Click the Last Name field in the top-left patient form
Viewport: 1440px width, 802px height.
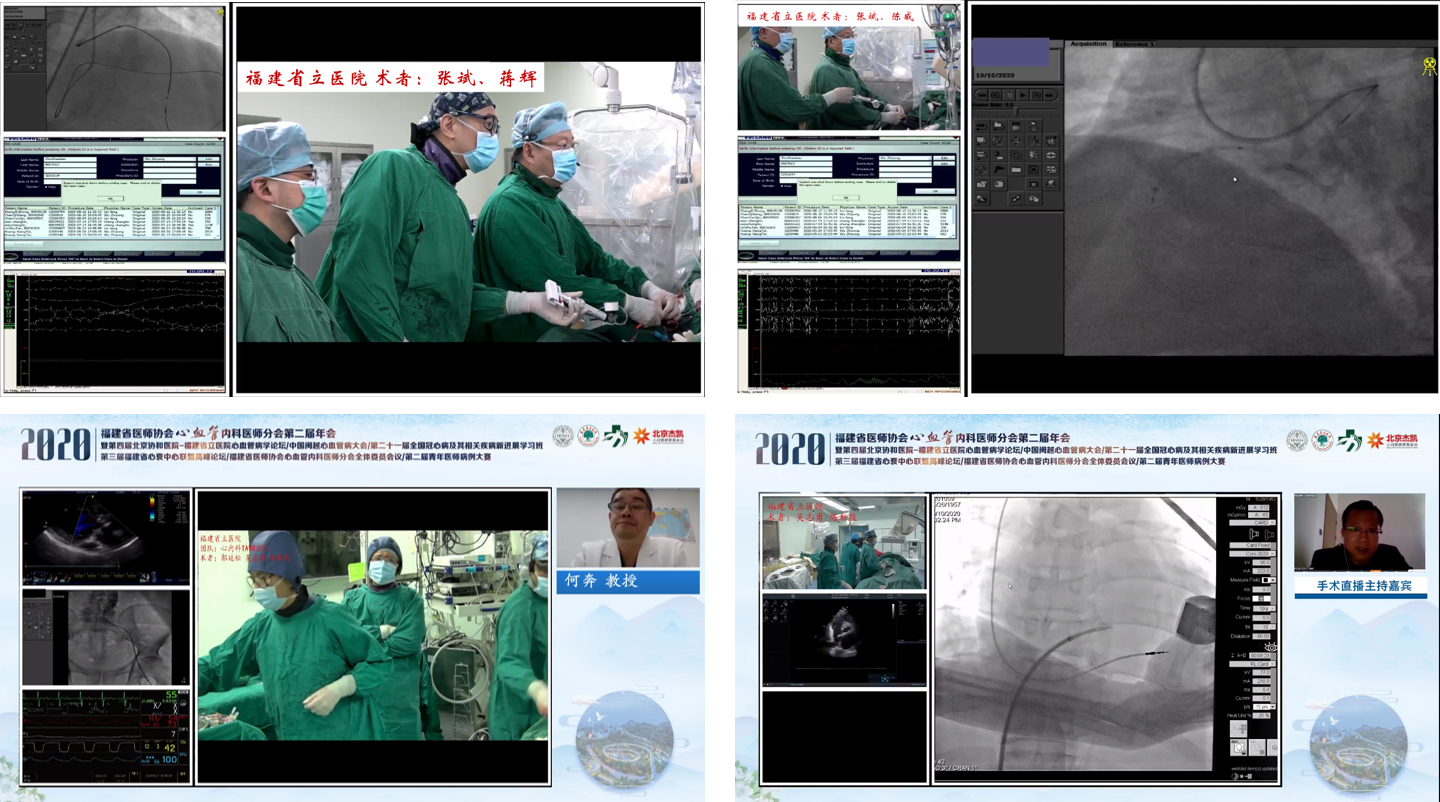tap(70, 158)
